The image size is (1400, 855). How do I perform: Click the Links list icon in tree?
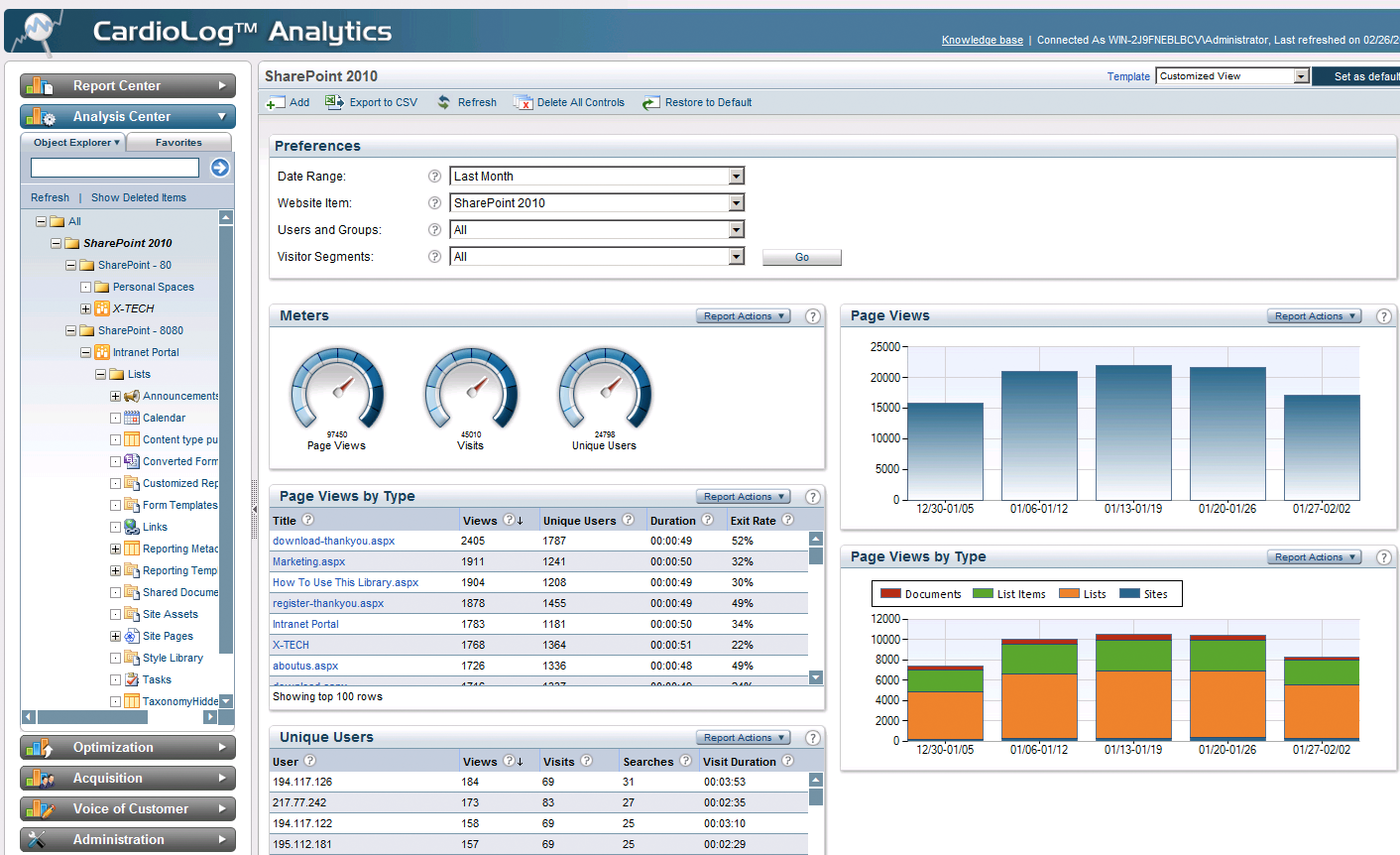click(x=132, y=527)
